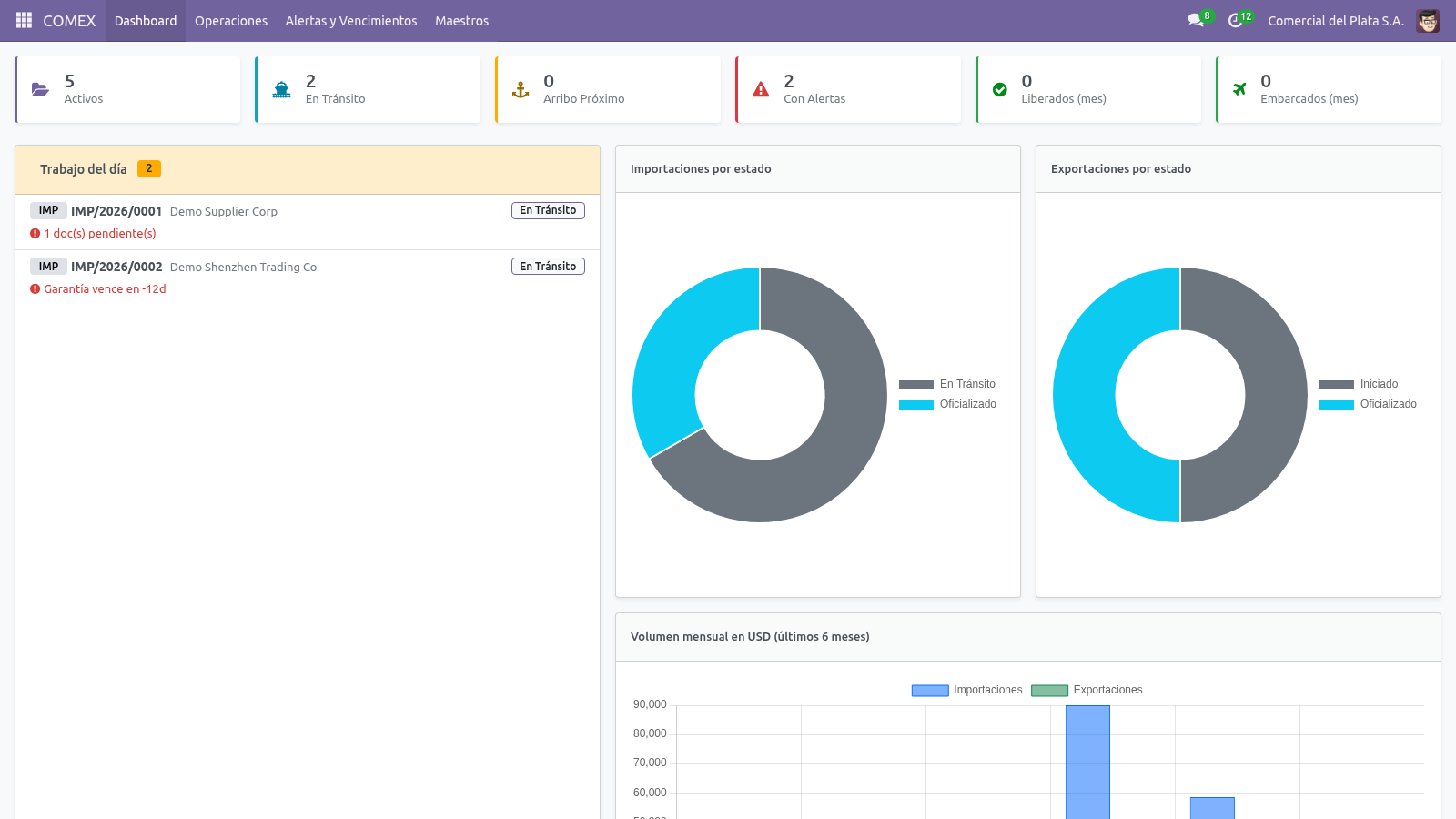Click the tallest blue Importaciones bar
This screenshot has width=1456, height=819.
point(1087,763)
